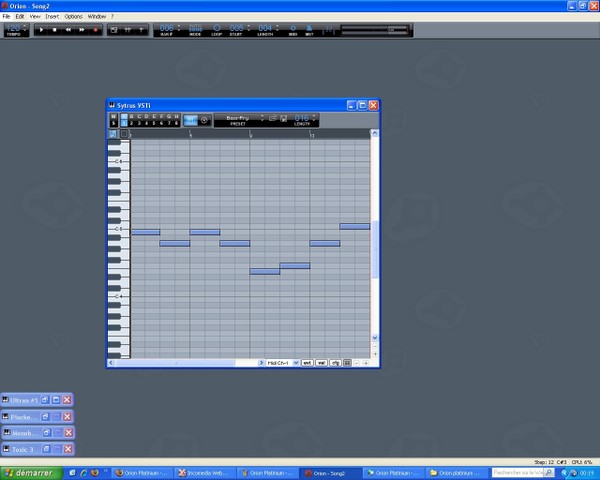Start playback with the Play button
Viewport: 600px width, 480px height.
(41, 29)
